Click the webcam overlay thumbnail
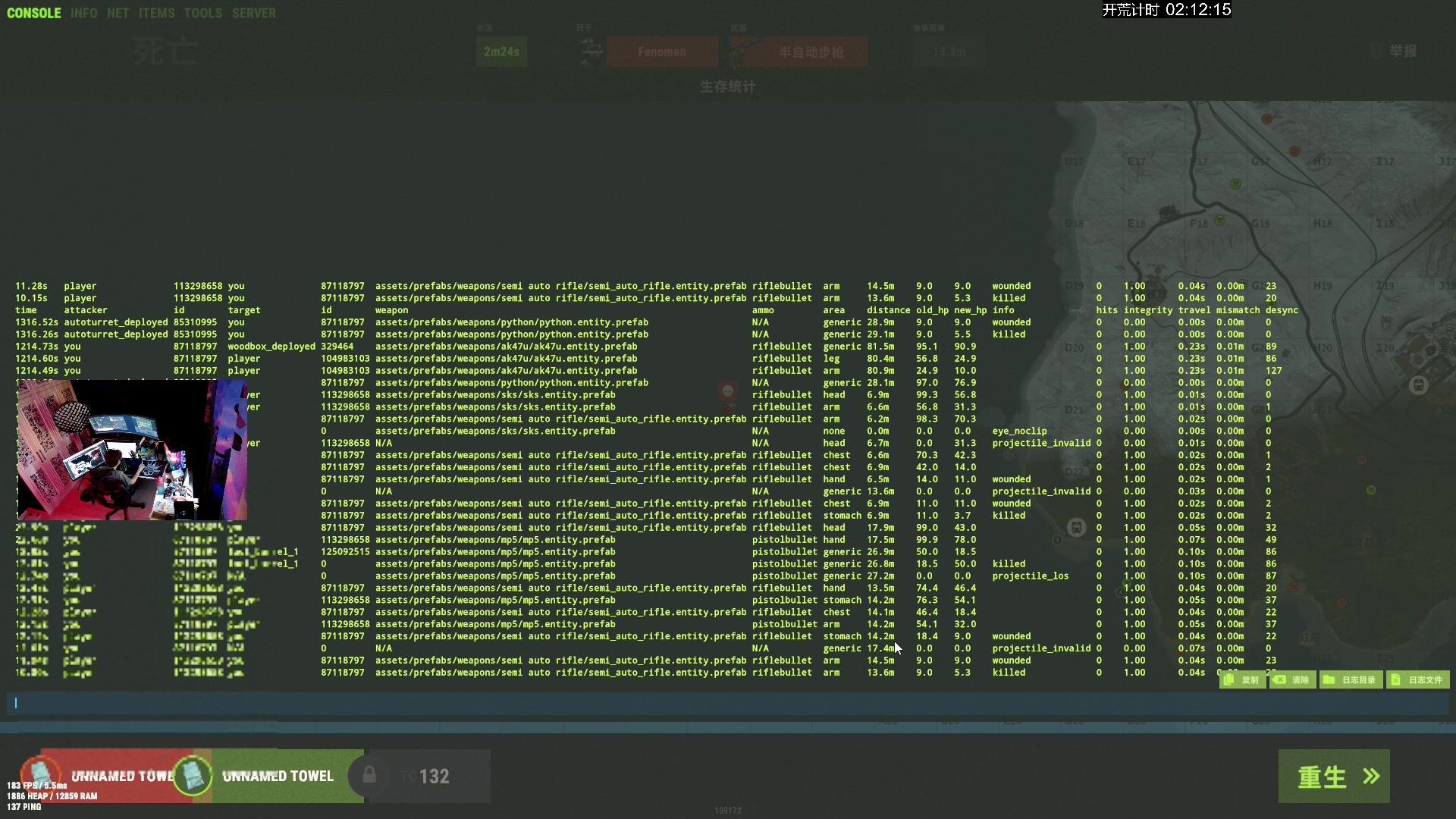 pyautogui.click(x=132, y=450)
